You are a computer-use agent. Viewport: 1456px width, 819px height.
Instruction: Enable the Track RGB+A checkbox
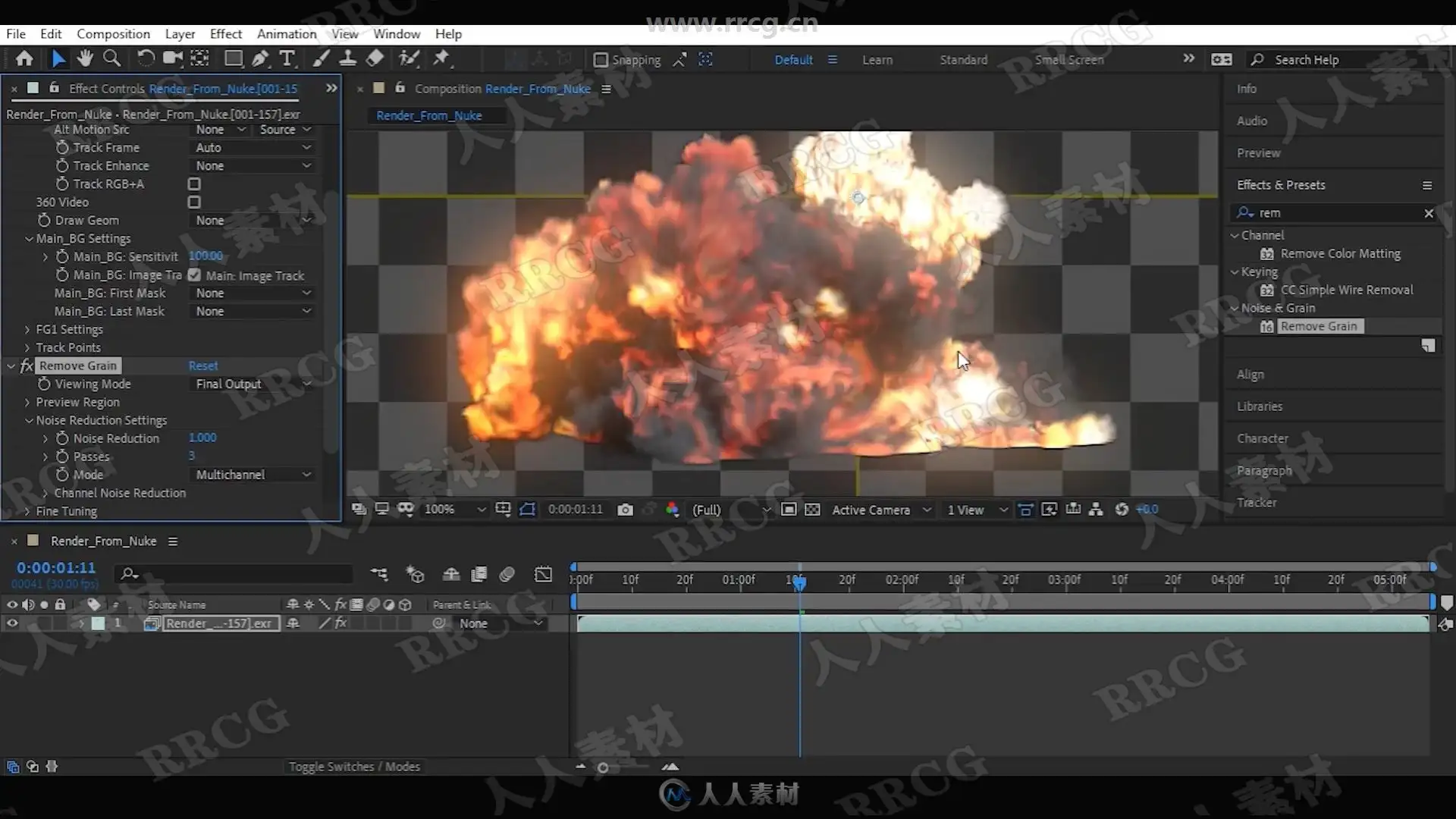(194, 184)
